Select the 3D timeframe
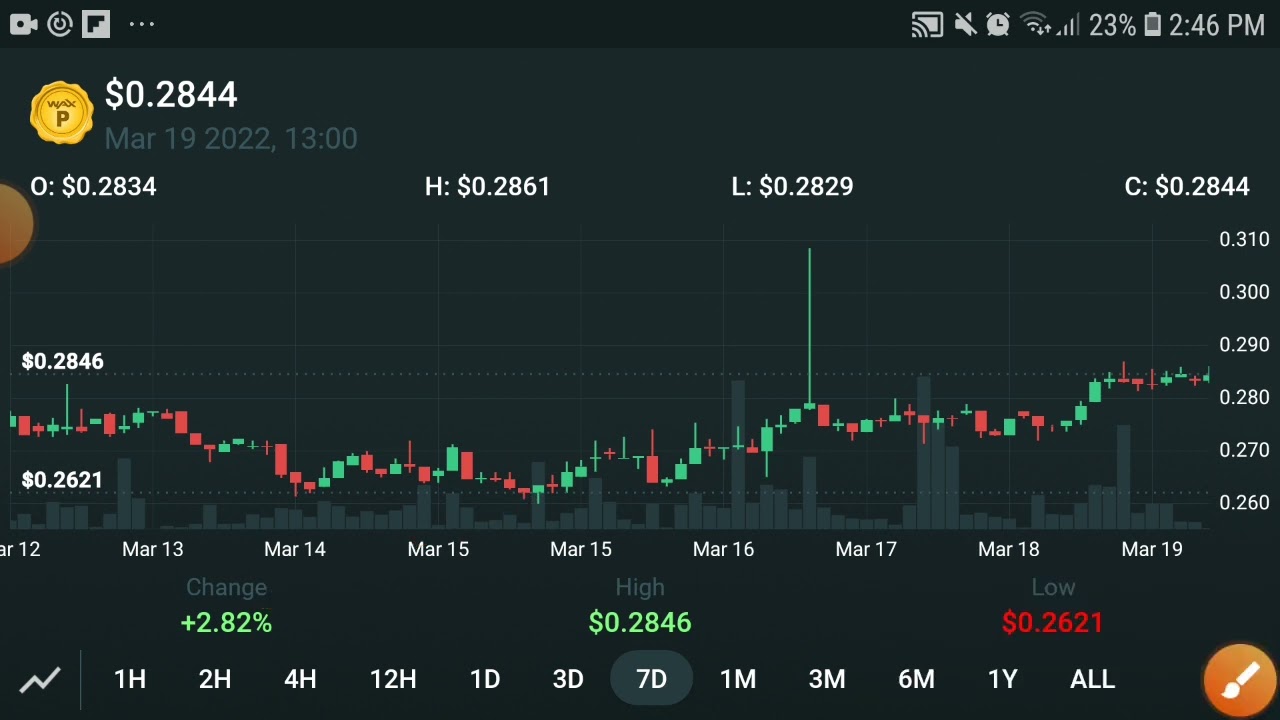 [568, 680]
